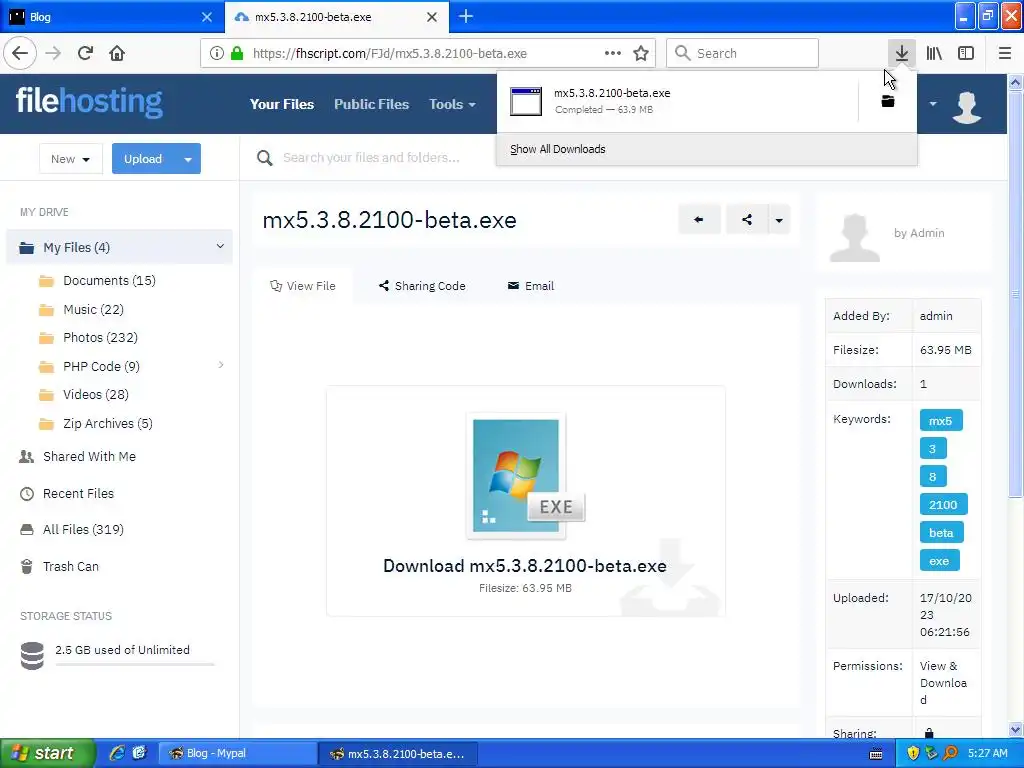Image resolution: width=1024 pixels, height=768 pixels.
Task: Focus the browser Search box
Action: 743,53
